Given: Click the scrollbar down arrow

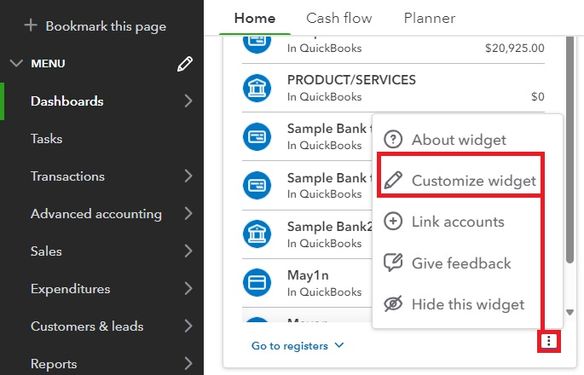Looking at the screenshot, I should (x=569, y=312).
